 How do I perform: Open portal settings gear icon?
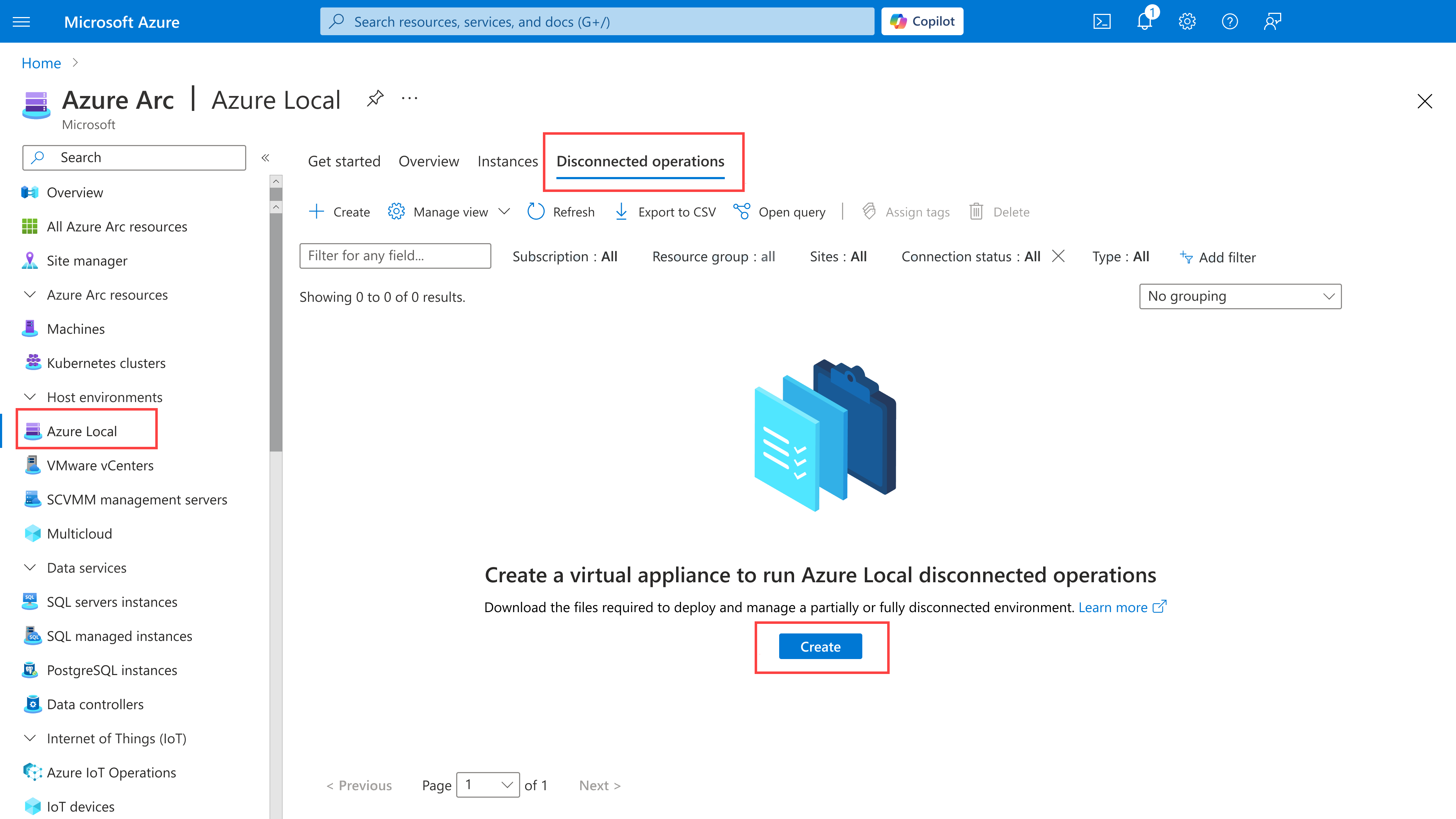click(x=1187, y=21)
